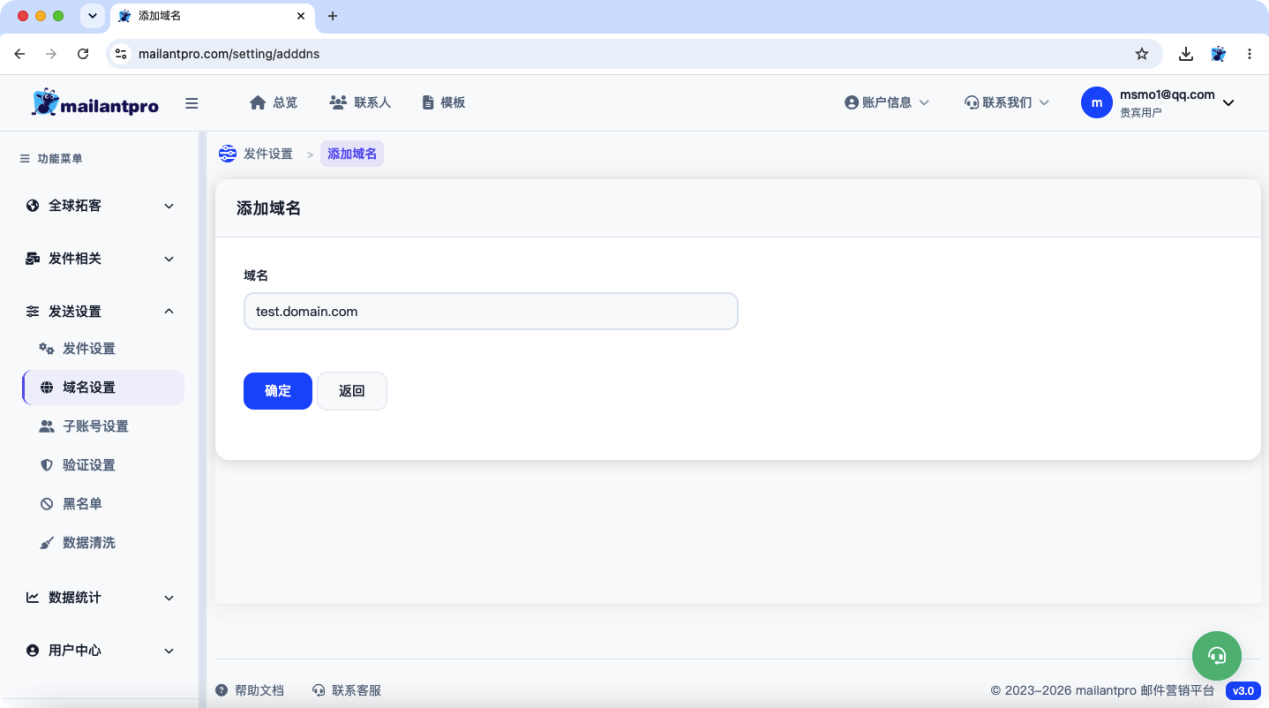This screenshot has width=1269, height=708.
Task: Open the 帮助文档 footer link
Action: pyautogui.click(x=250, y=691)
